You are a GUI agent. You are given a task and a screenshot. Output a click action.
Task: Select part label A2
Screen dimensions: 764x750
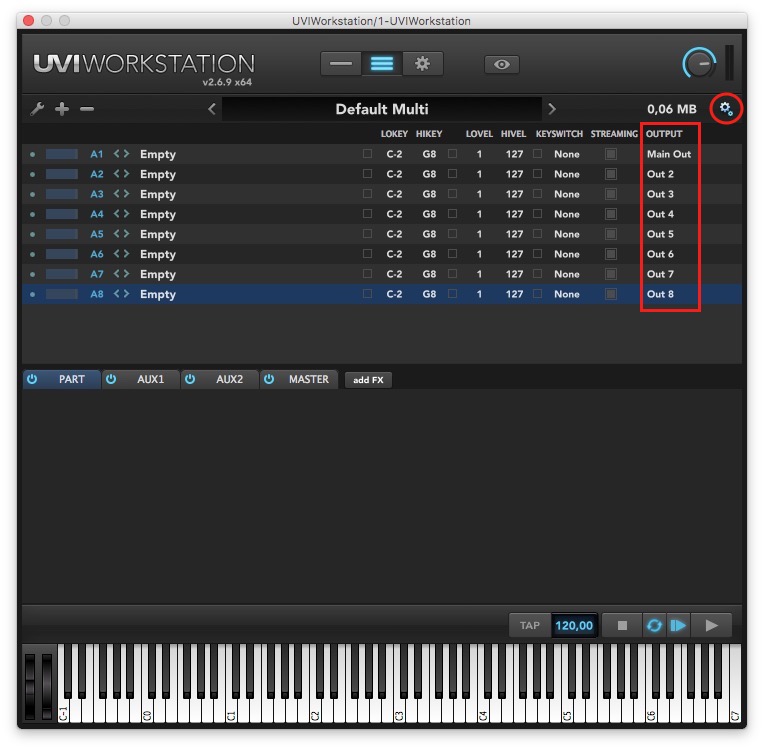96,174
